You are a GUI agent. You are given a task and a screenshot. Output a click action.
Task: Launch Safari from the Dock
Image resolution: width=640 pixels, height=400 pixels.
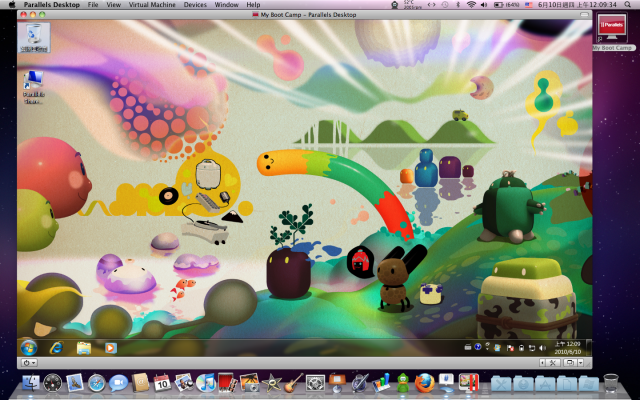point(97,383)
